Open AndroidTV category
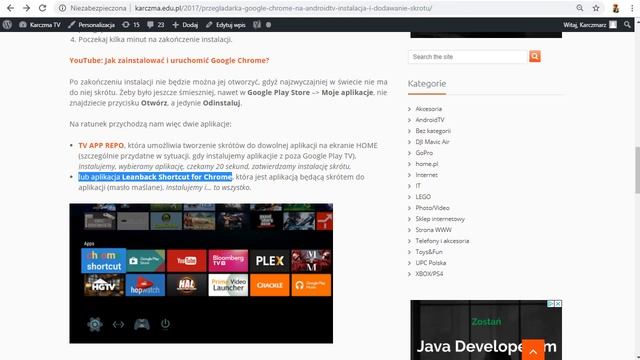640x360 pixels. (430, 120)
